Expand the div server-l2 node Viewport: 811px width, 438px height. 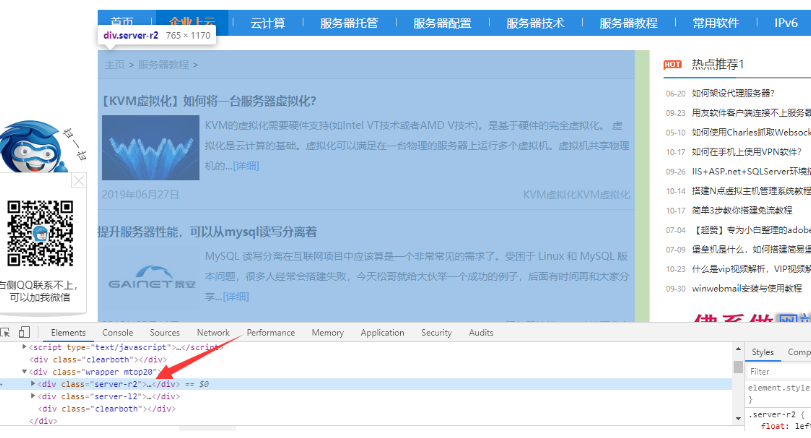click(33, 396)
